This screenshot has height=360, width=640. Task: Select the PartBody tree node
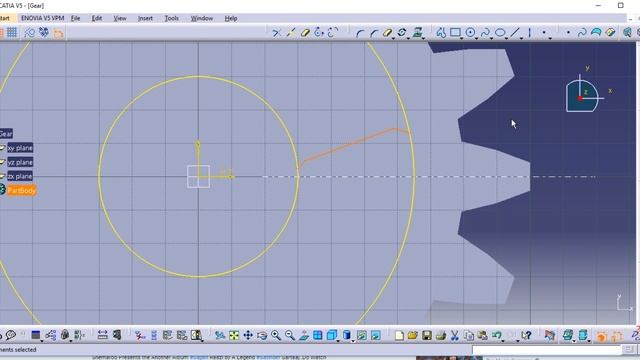click(x=22, y=191)
